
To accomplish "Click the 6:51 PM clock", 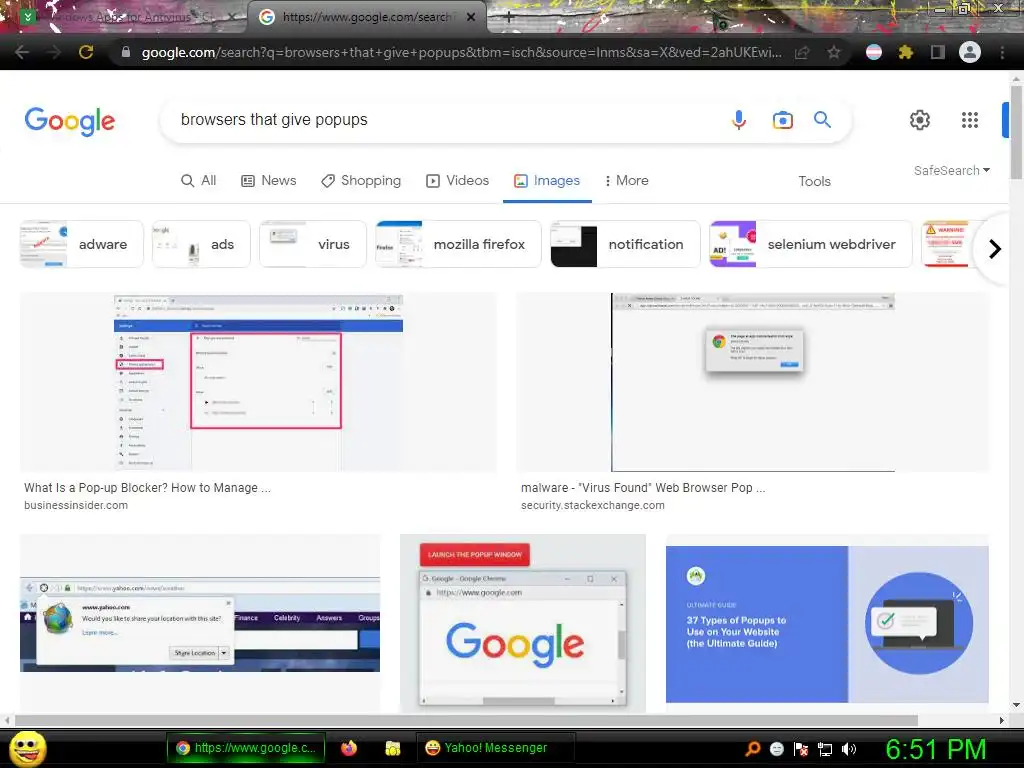I will [936, 749].
